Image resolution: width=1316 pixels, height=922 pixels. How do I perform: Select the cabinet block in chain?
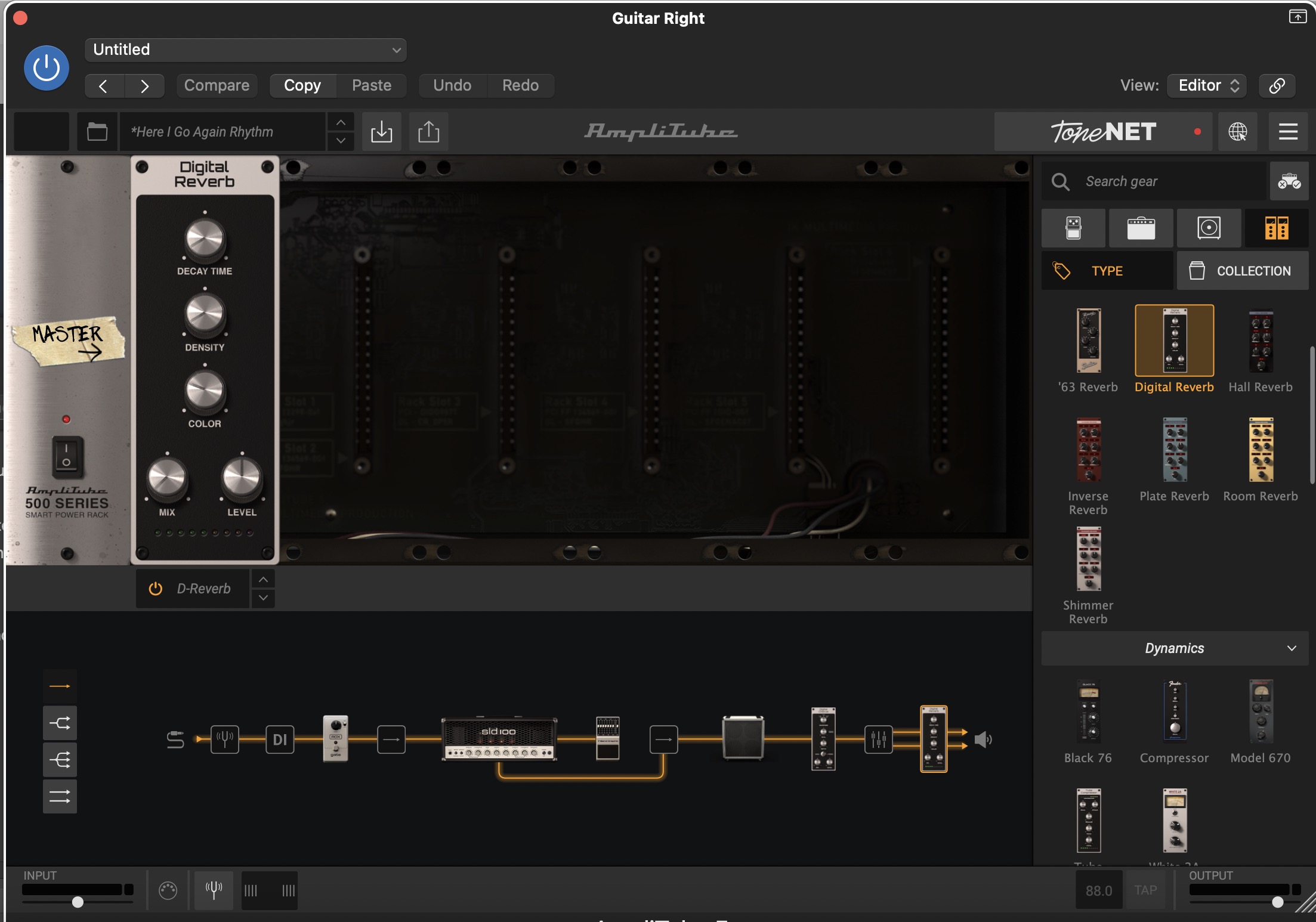coord(743,738)
